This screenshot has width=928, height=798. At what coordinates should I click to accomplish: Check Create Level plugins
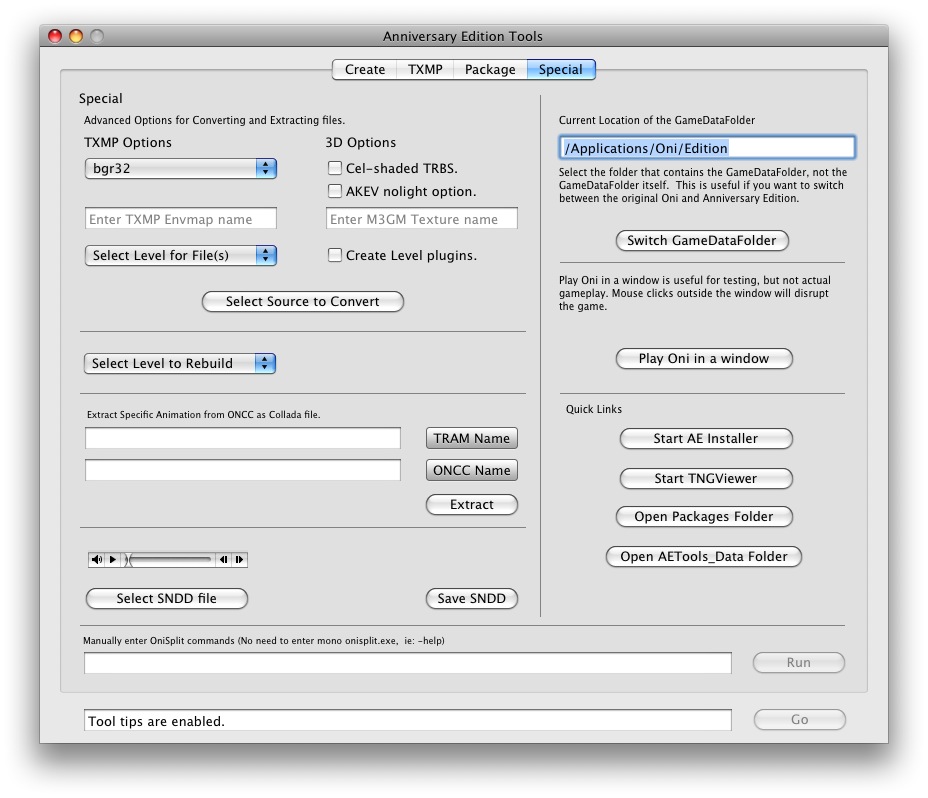click(x=335, y=255)
